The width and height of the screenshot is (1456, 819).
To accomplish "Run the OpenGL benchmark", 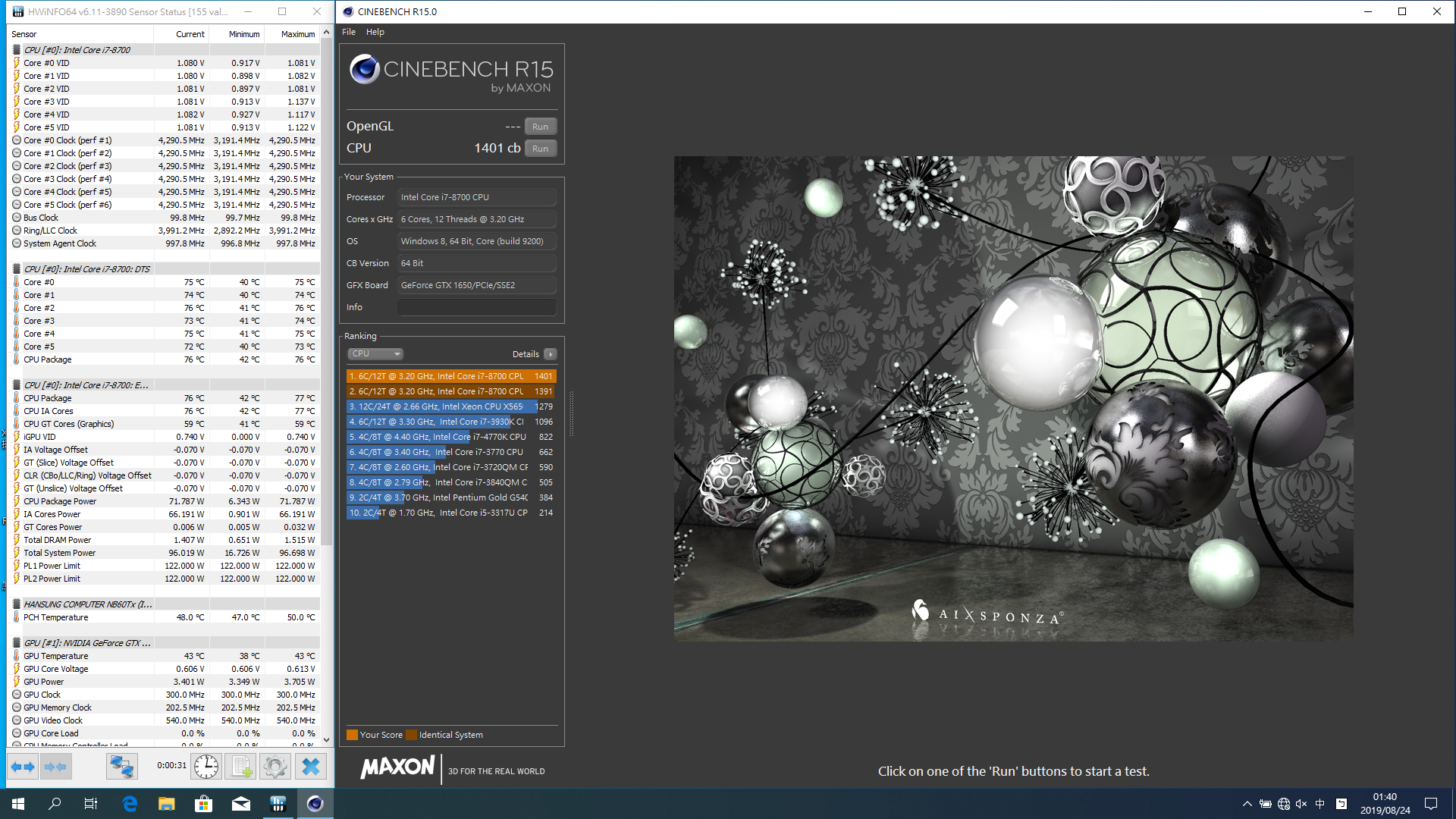I will click(x=540, y=127).
